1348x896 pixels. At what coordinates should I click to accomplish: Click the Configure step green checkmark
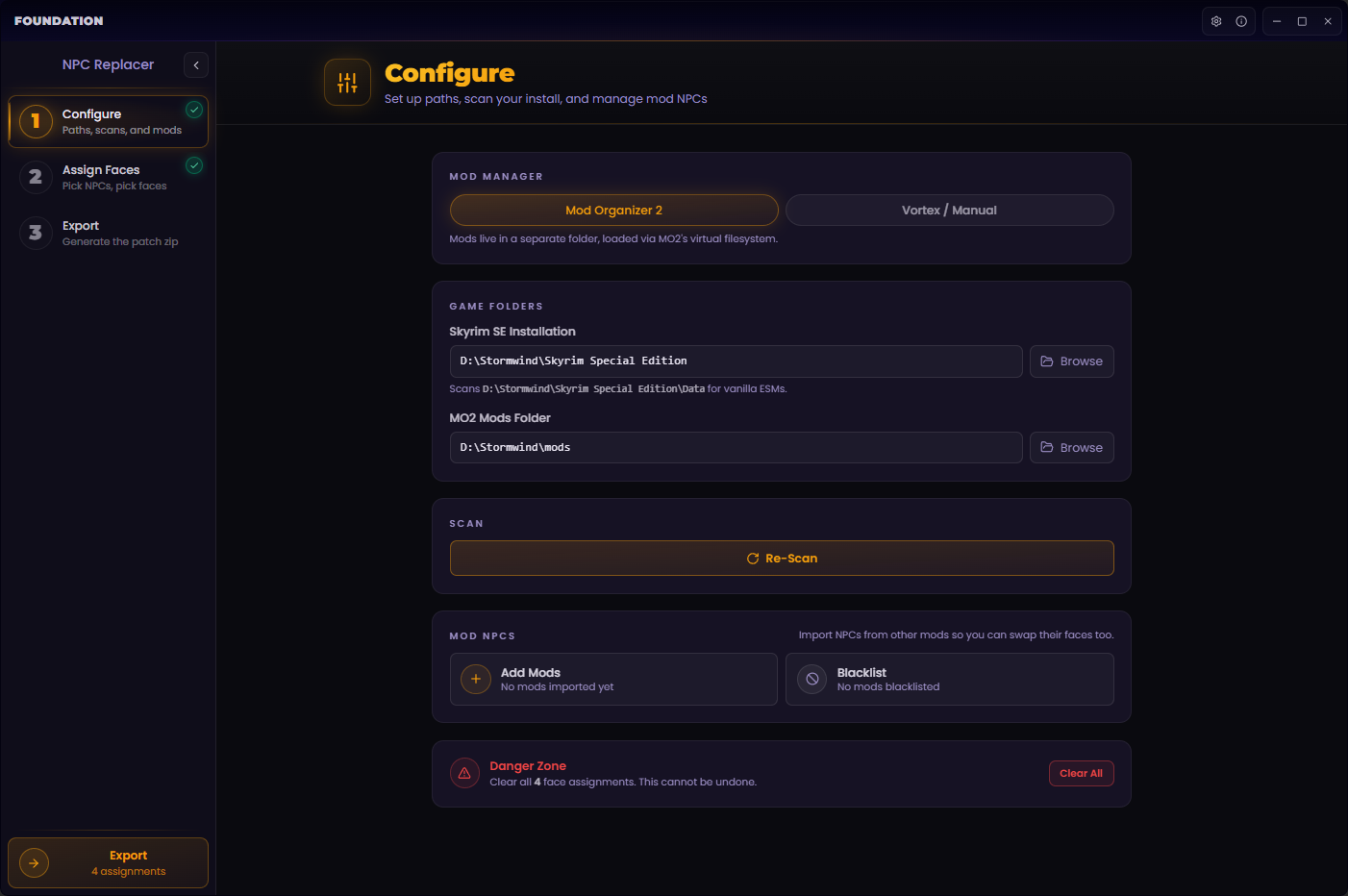[194, 110]
